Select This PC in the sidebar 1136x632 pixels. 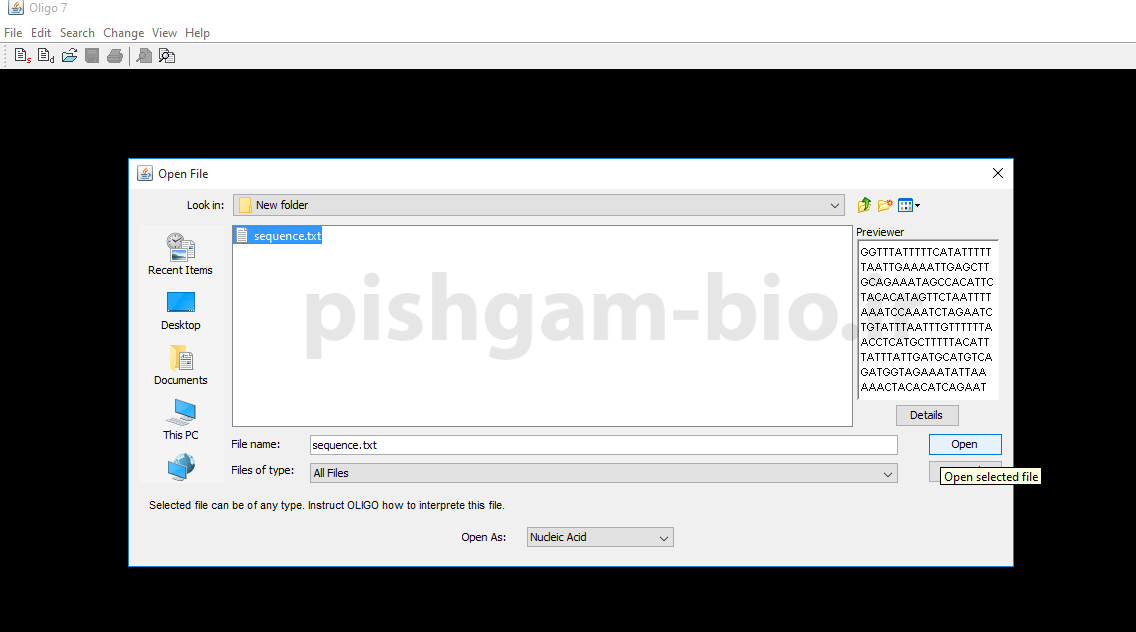tap(180, 420)
